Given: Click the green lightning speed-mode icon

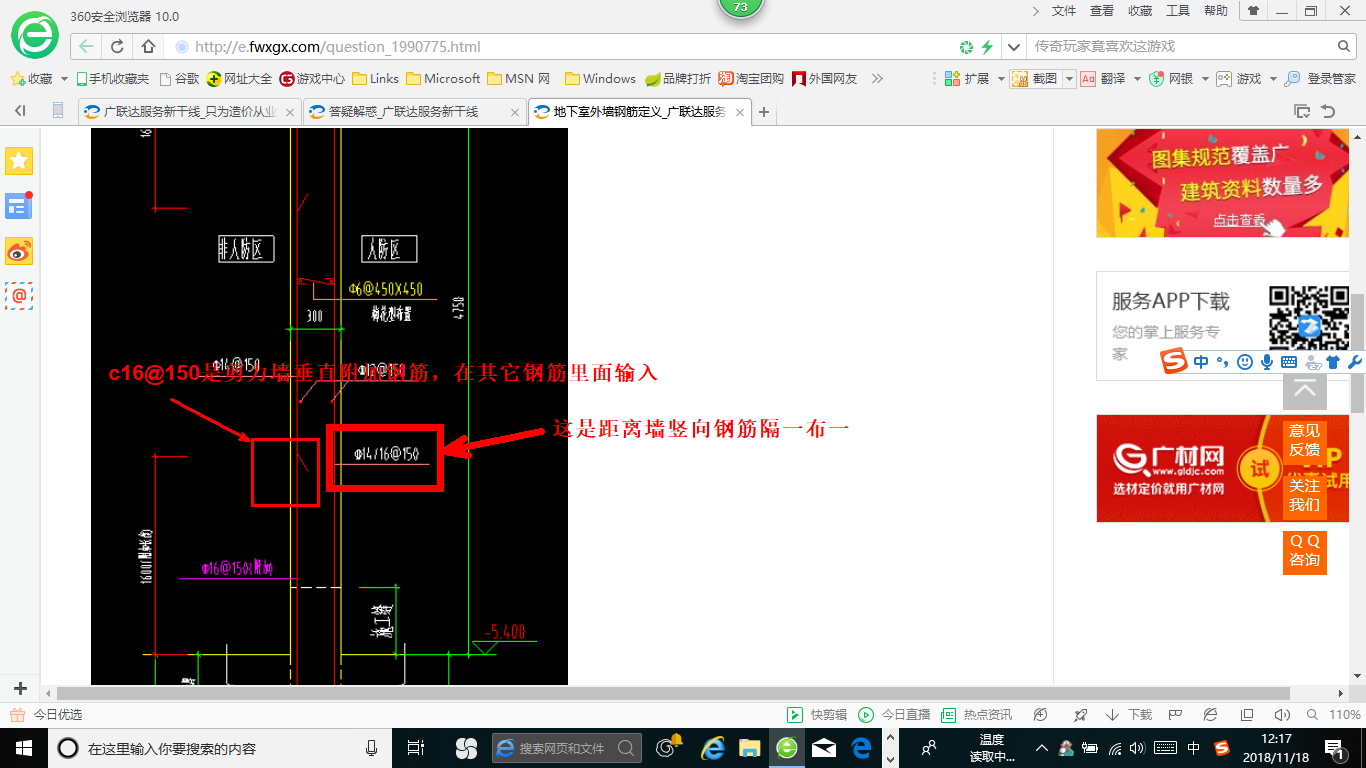Looking at the screenshot, I should pos(988,46).
